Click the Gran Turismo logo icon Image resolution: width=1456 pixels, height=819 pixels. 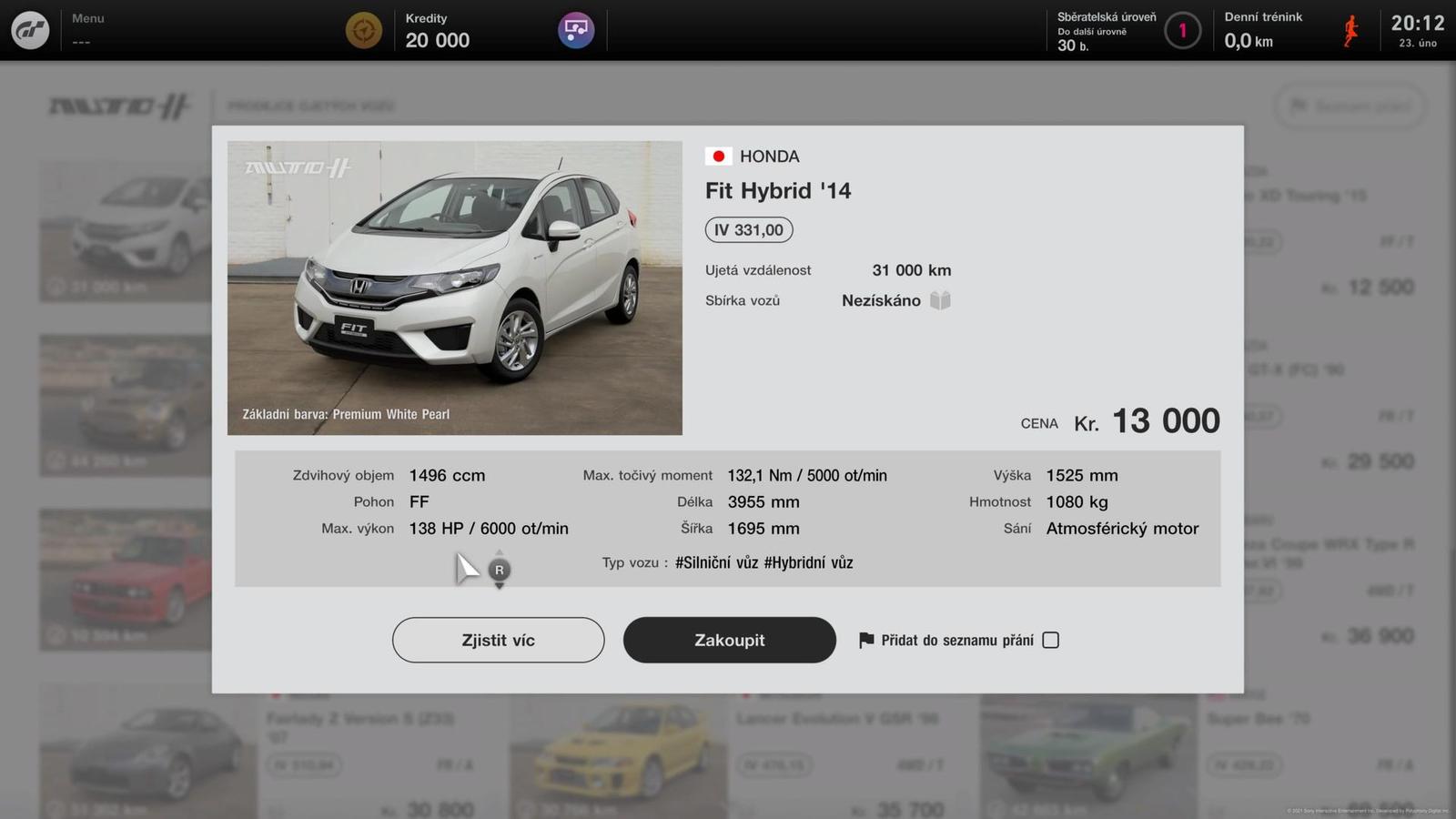point(30,31)
